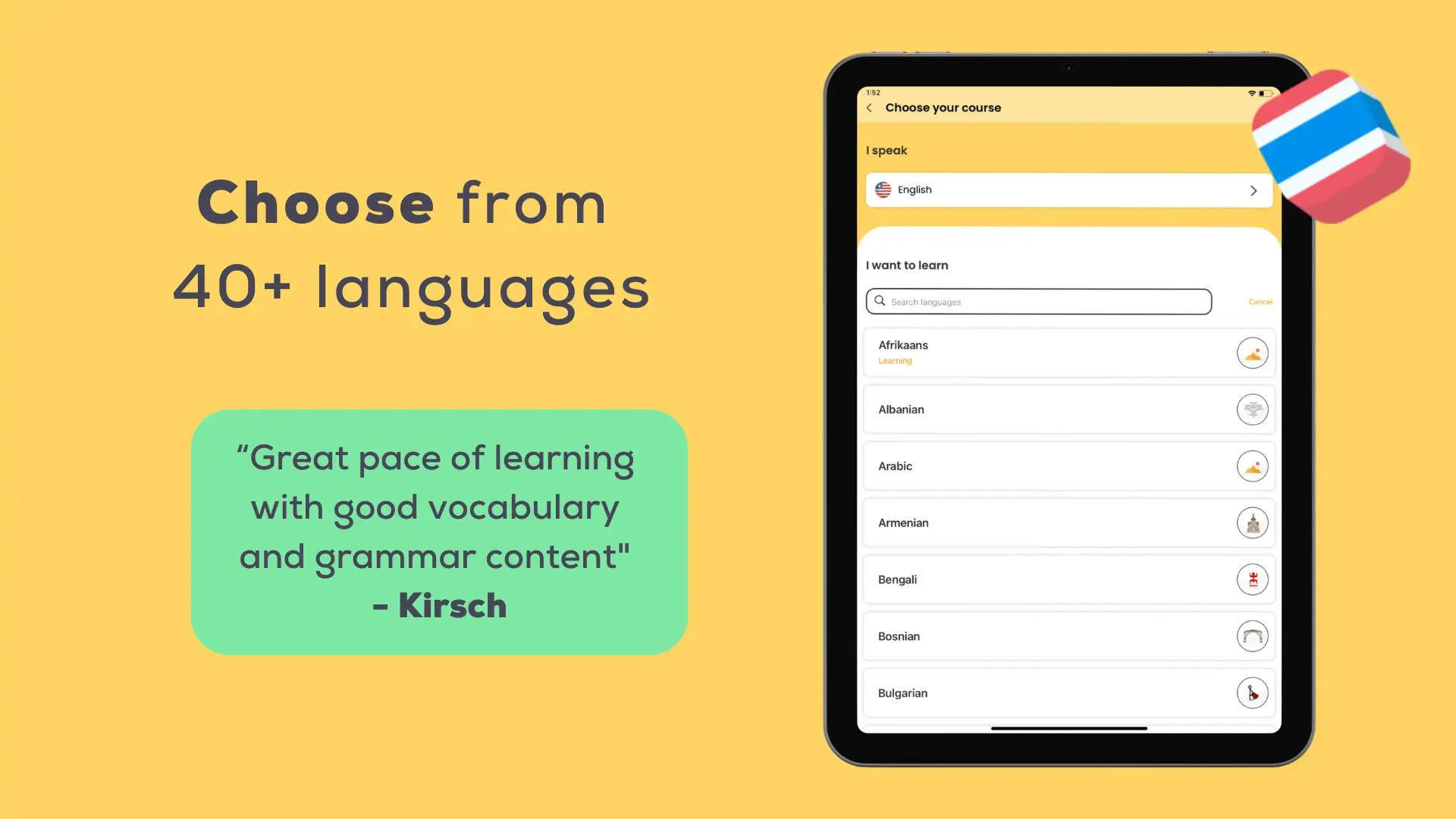1456x819 pixels.
Task: Select Arabic from the language list
Action: pos(1068,466)
